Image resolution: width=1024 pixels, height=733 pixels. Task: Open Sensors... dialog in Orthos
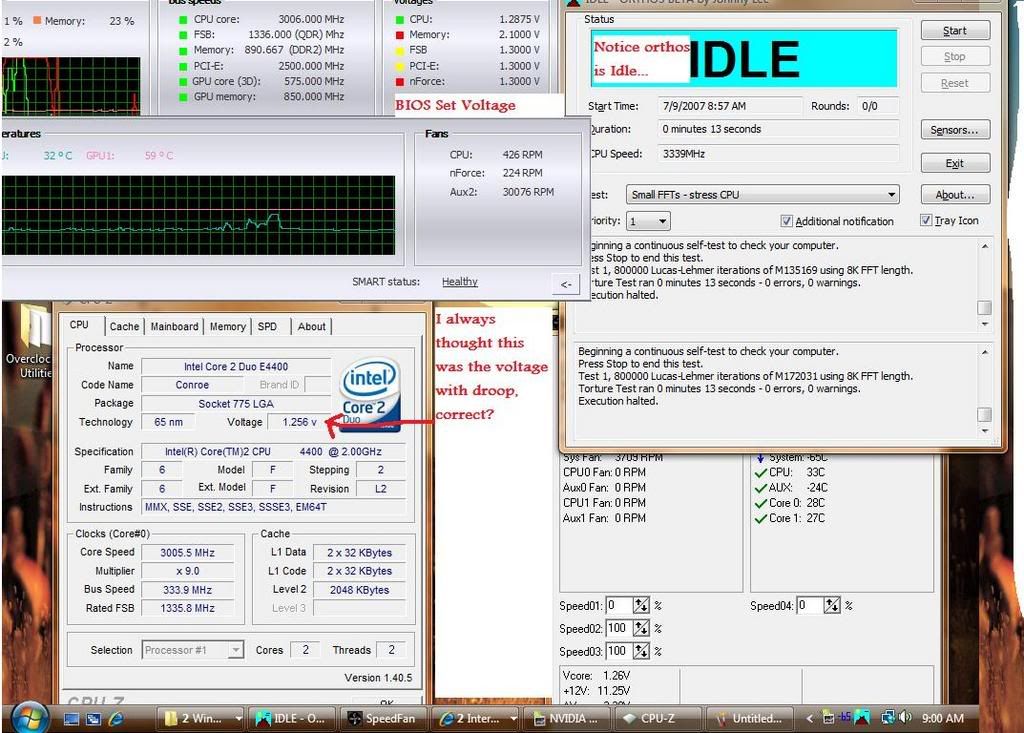coord(955,130)
